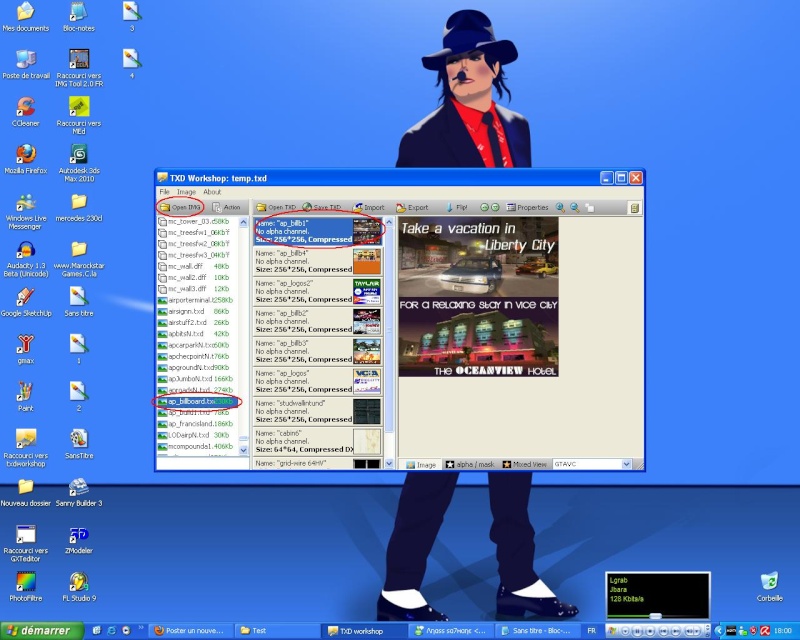Switch to Poster un nouve... Firefox taskbar item
Viewport: 800px width, 640px height.
pyautogui.click(x=192, y=631)
